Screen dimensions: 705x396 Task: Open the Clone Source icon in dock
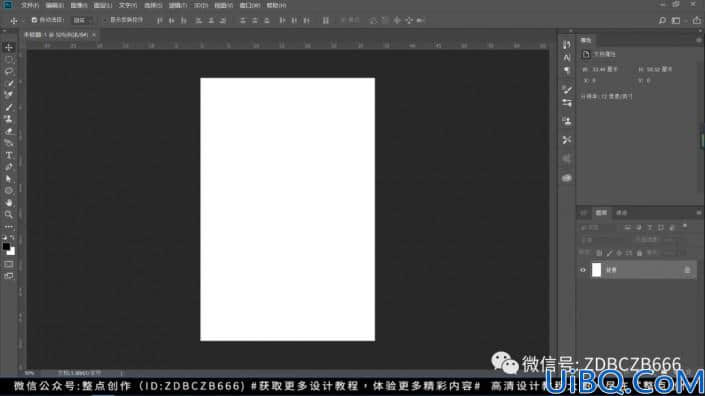coord(567,121)
